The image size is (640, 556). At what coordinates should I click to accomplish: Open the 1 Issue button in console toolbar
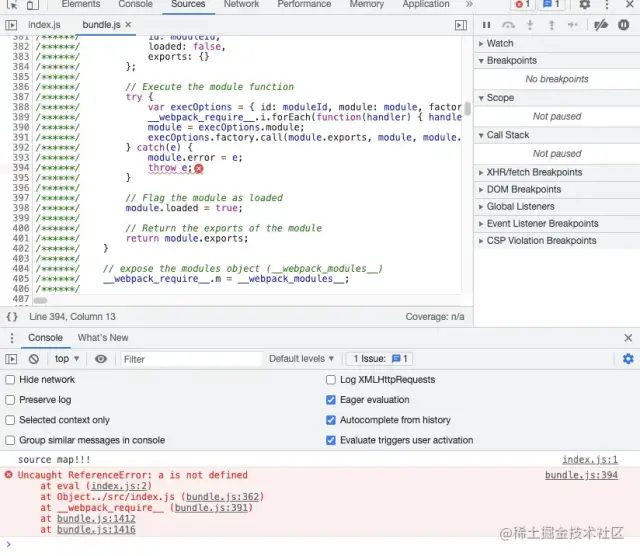pos(380,359)
